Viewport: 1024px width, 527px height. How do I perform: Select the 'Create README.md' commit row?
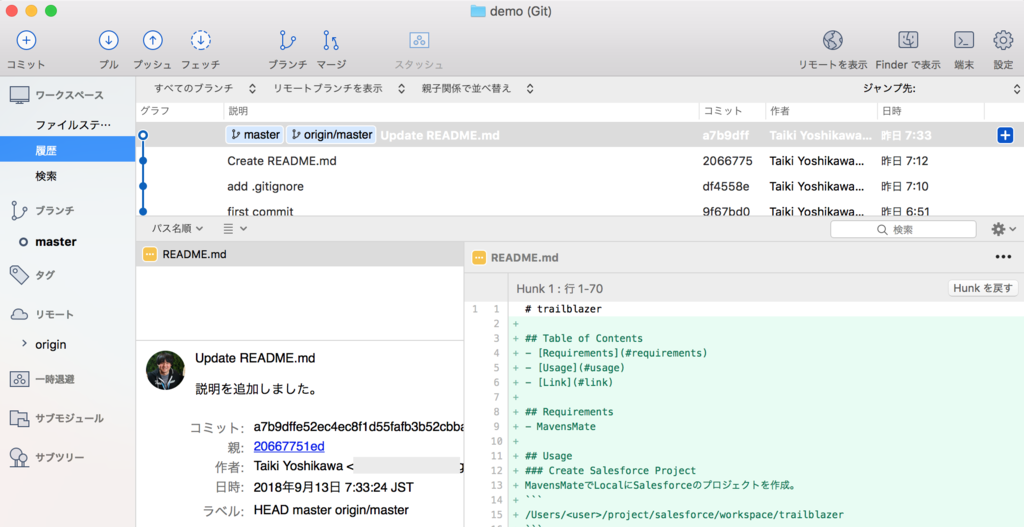coord(579,161)
